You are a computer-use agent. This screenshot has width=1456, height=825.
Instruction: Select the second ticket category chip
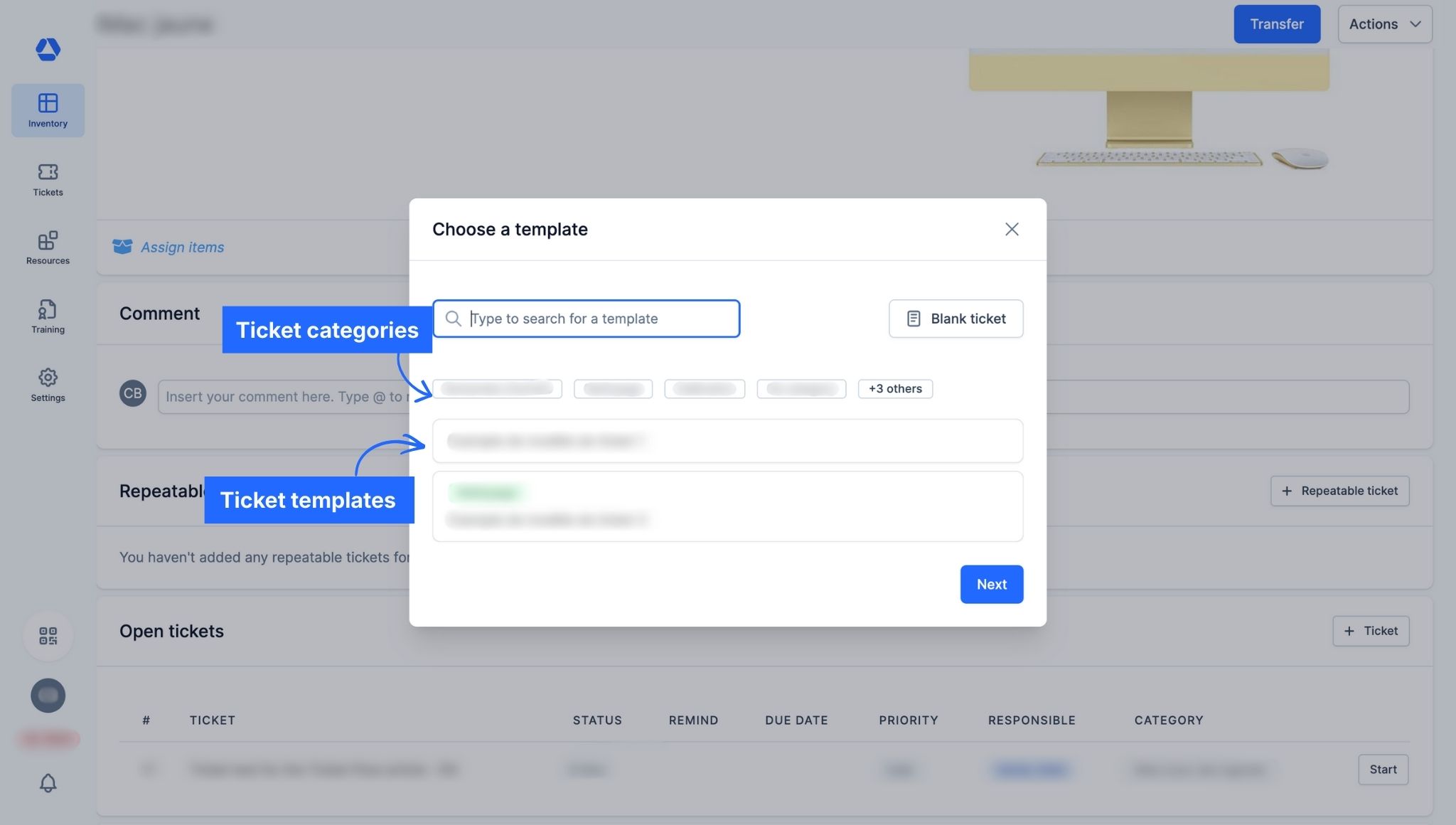(613, 389)
